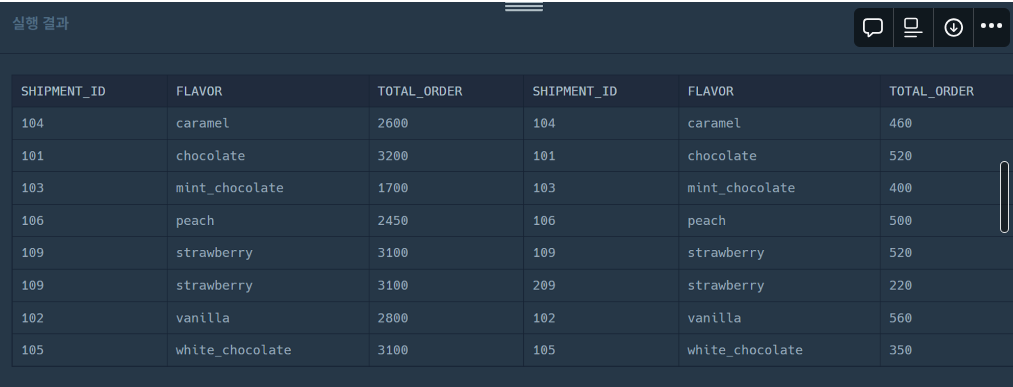Grab the panel resize handle at top
Screen dimensions: 1013x387
(x=523, y=7)
